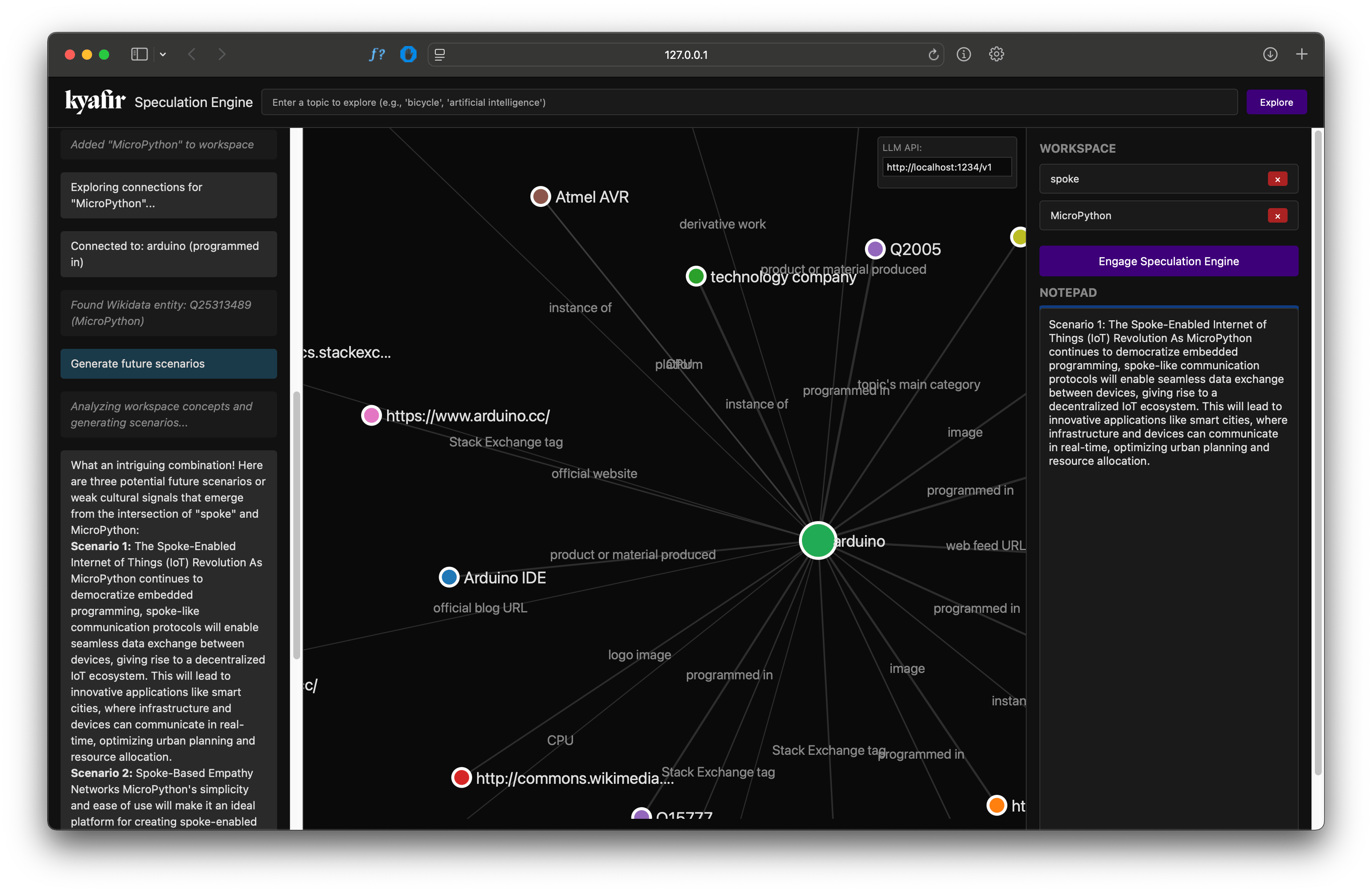Remove MicroPython from workspace
This screenshot has width=1372, height=893.
coord(1277,216)
